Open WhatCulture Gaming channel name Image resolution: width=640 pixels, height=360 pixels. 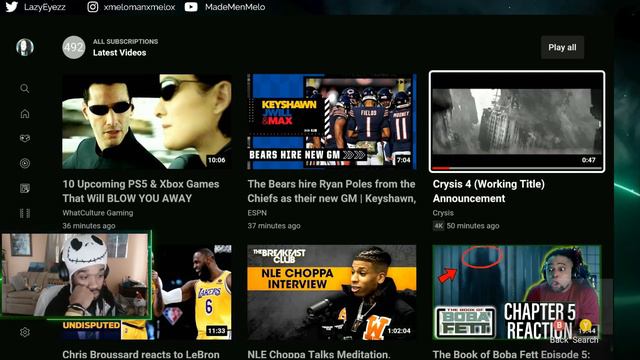(x=98, y=213)
